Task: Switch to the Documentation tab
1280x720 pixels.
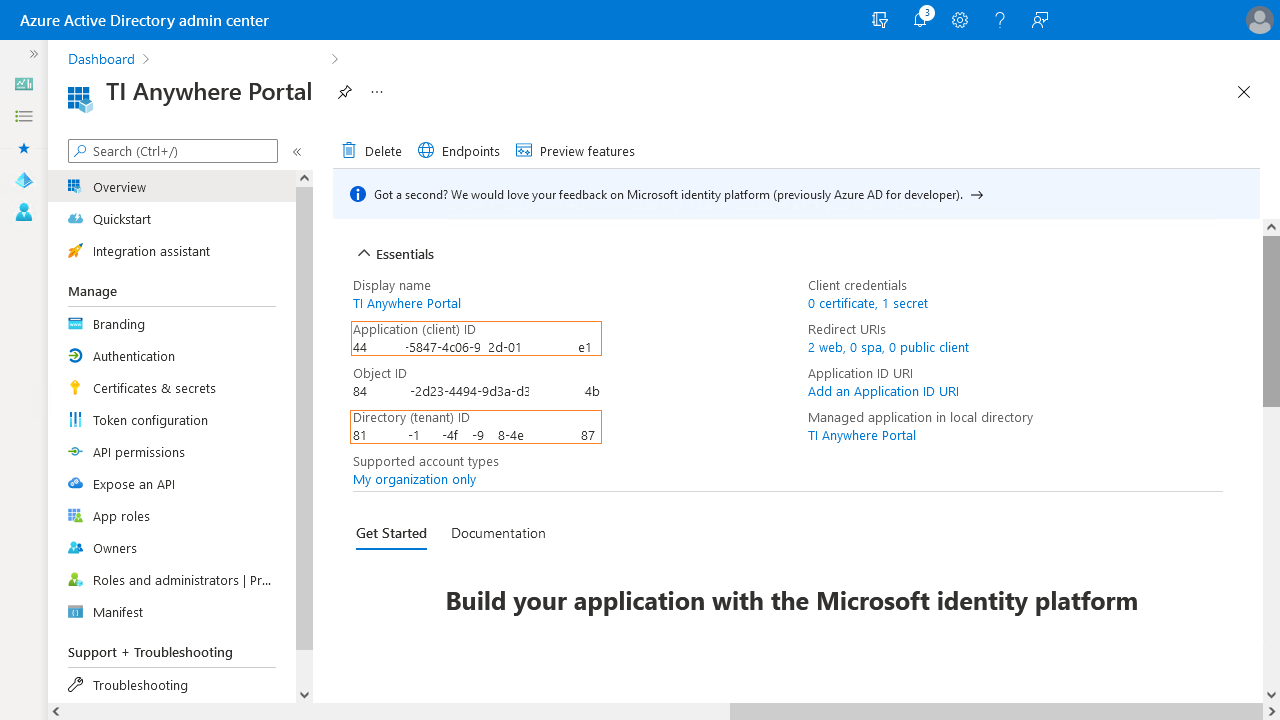Action: [498, 533]
